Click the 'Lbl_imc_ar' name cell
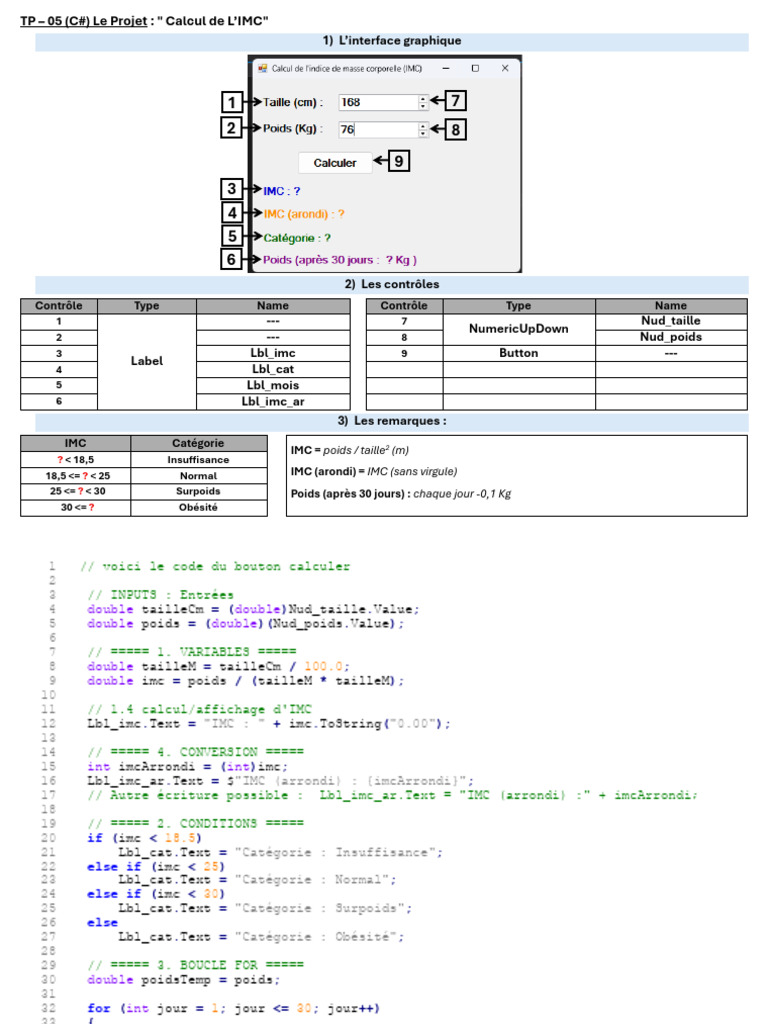 [273, 402]
